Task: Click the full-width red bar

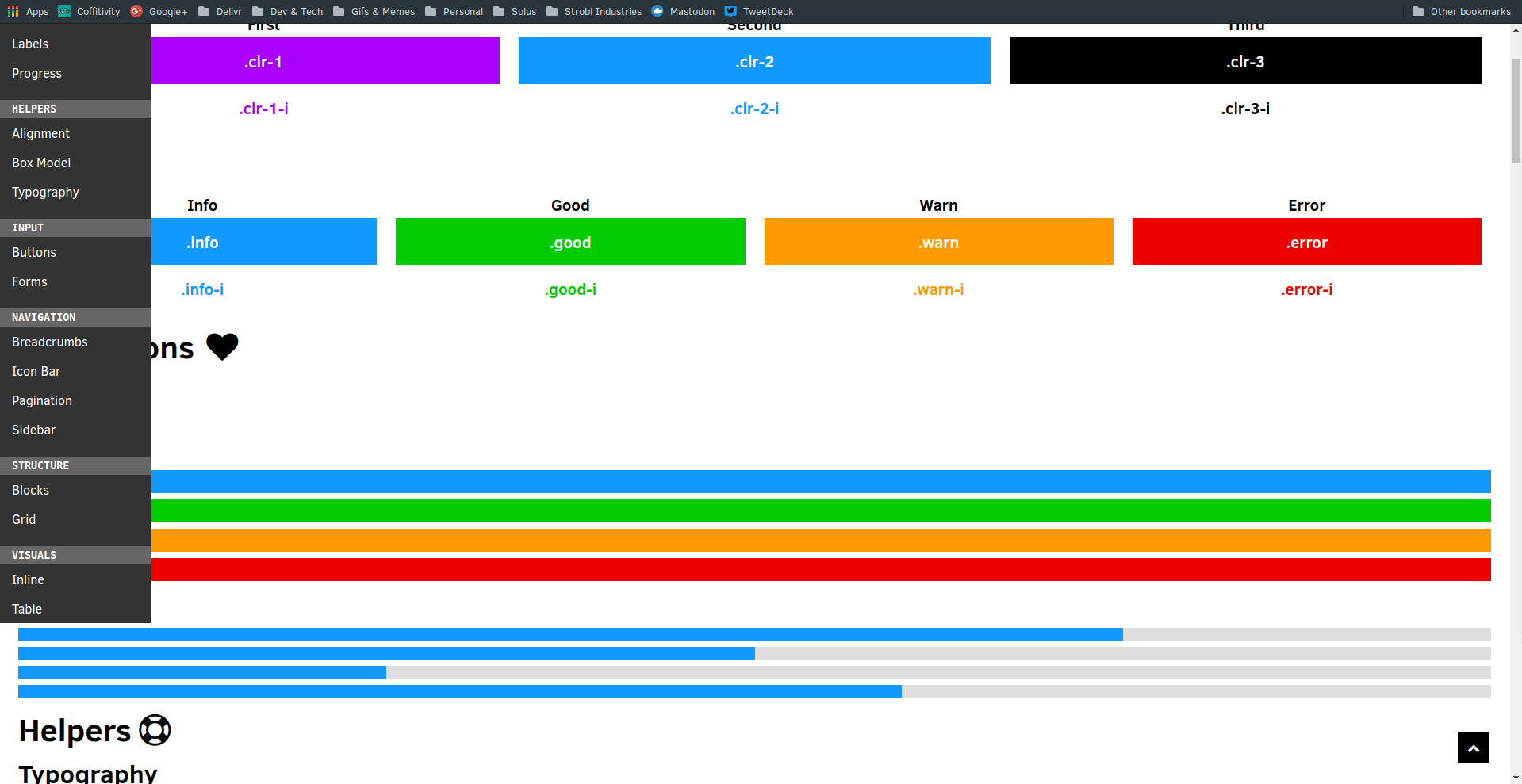Action: [821, 569]
